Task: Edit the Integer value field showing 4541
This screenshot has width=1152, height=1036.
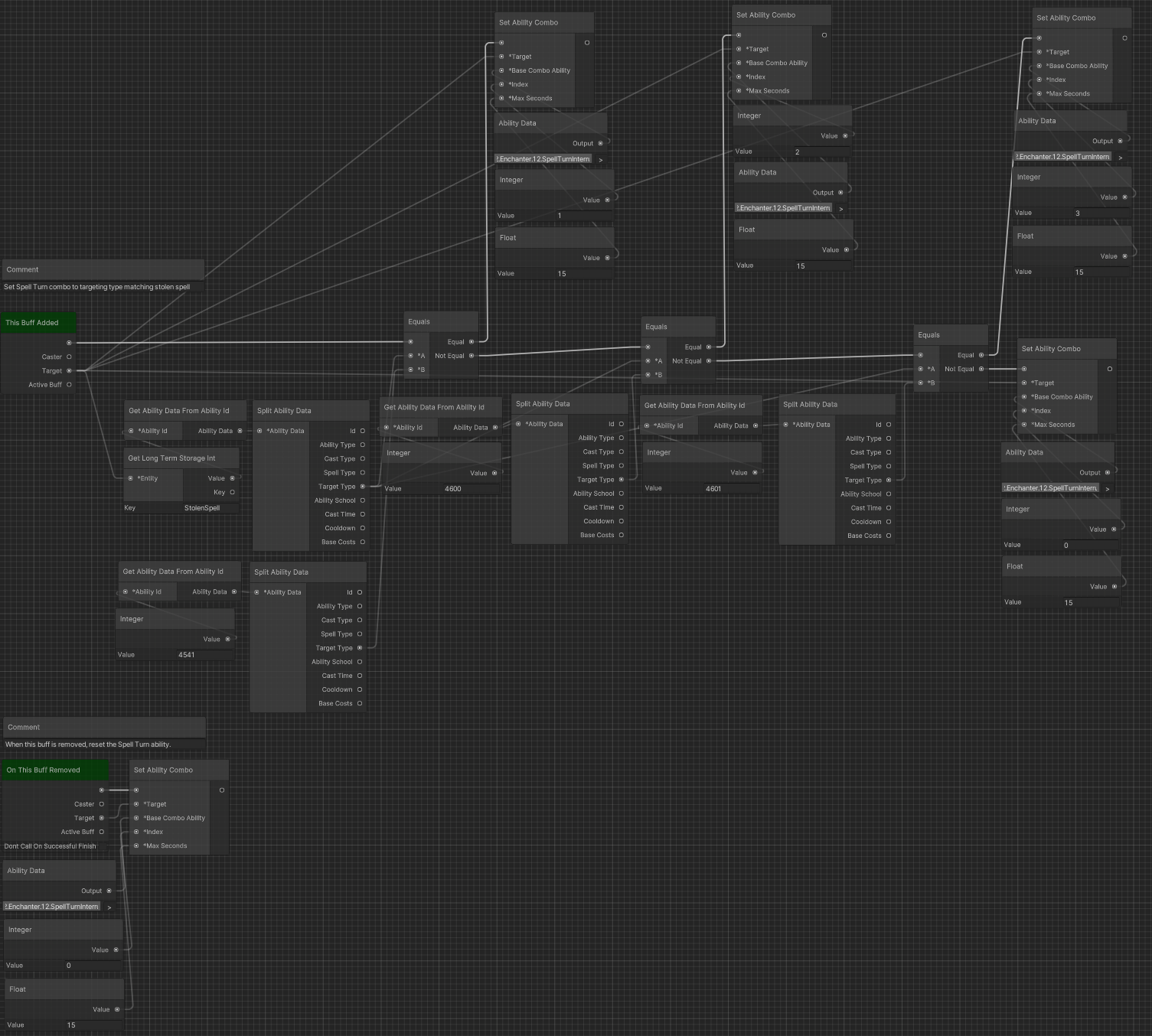Action: pyautogui.click(x=186, y=655)
